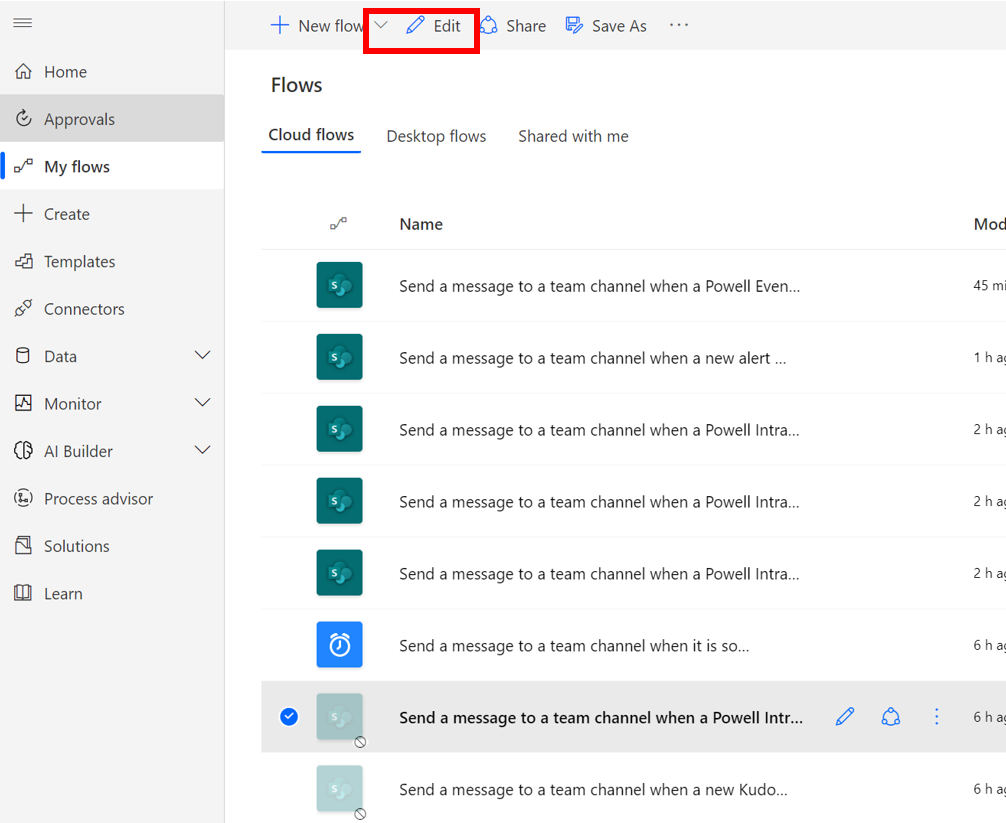Open Process advisor
Image resolution: width=1006 pixels, height=823 pixels.
pos(83,499)
